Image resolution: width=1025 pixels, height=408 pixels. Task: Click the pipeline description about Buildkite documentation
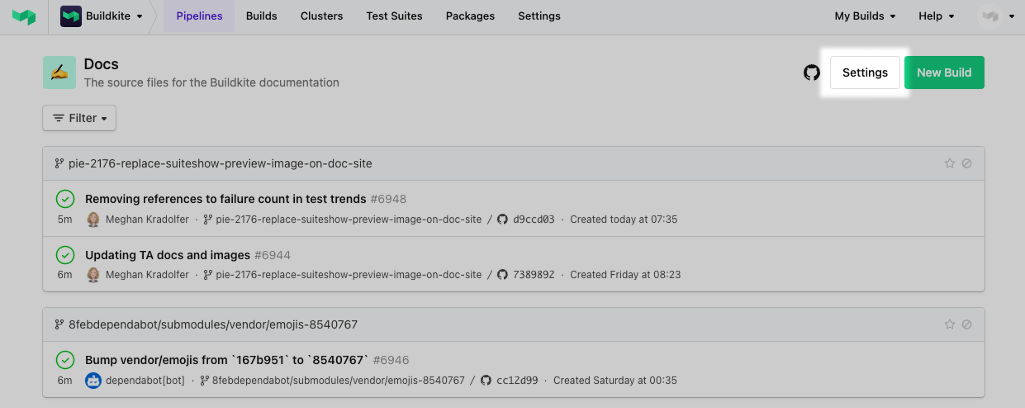[x=211, y=83]
